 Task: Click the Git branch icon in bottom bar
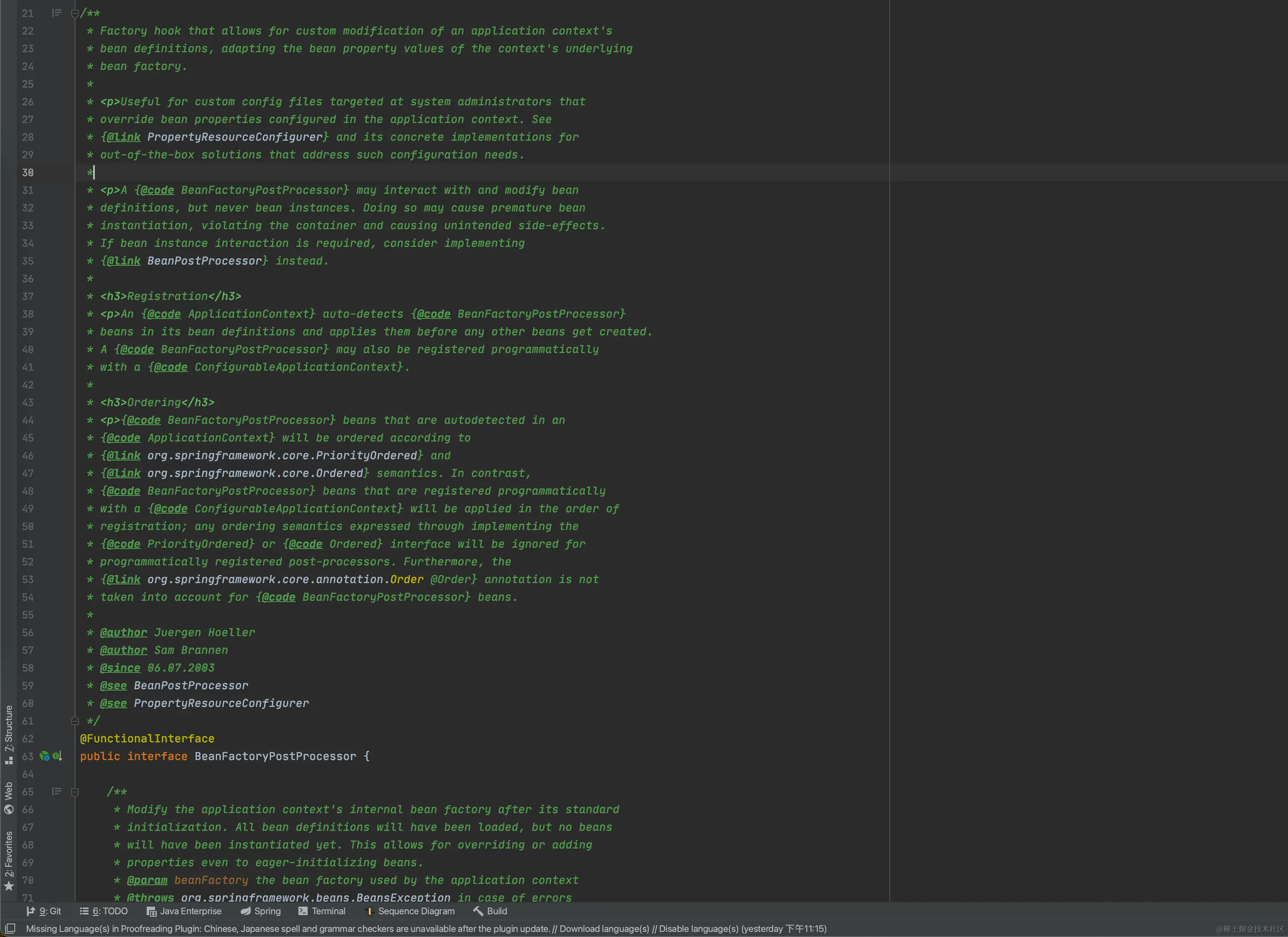pyautogui.click(x=31, y=911)
